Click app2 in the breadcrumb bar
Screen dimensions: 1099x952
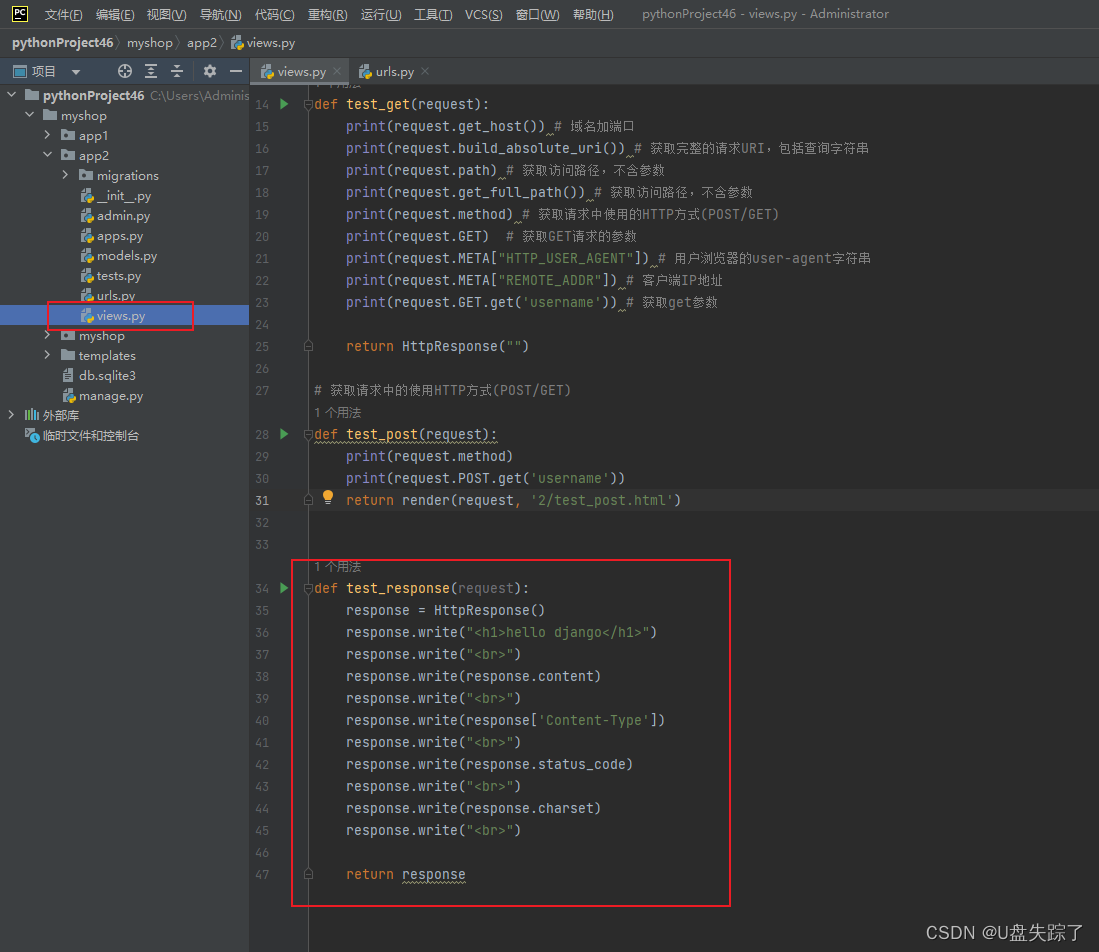click(202, 42)
